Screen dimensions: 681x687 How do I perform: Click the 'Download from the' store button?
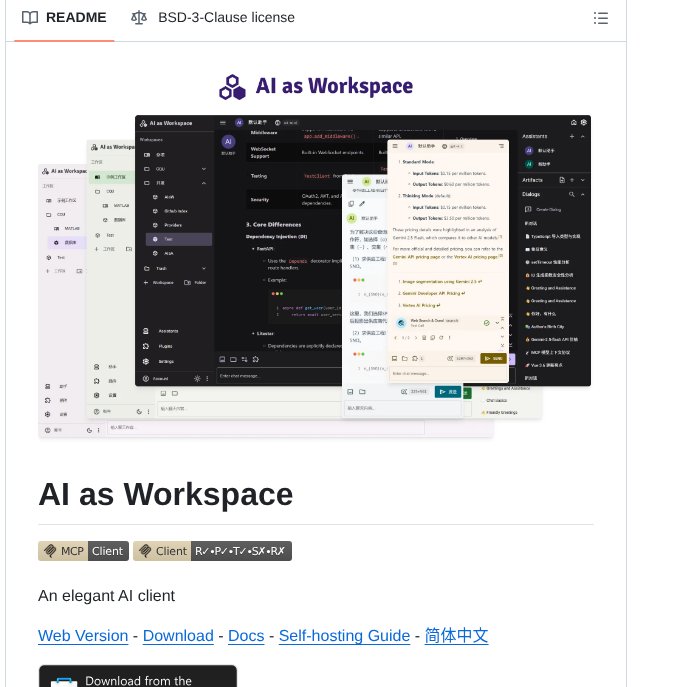click(138, 676)
